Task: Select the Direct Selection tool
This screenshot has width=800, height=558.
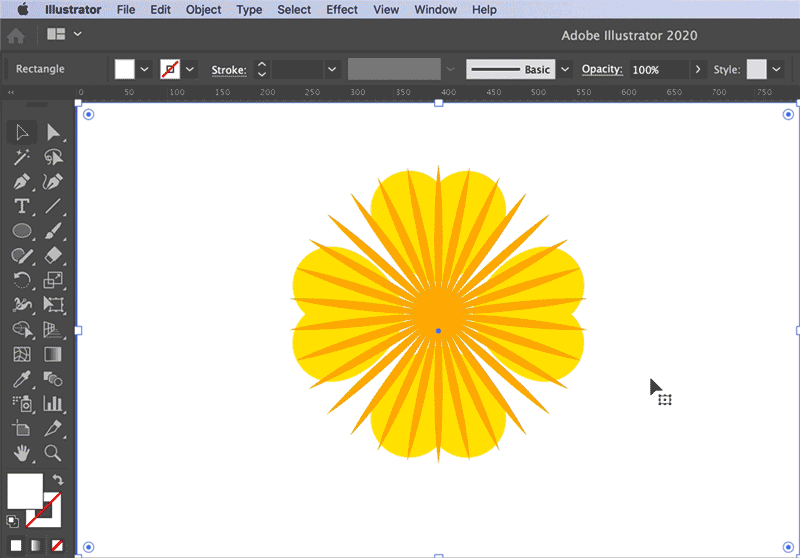Action: [53, 132]
